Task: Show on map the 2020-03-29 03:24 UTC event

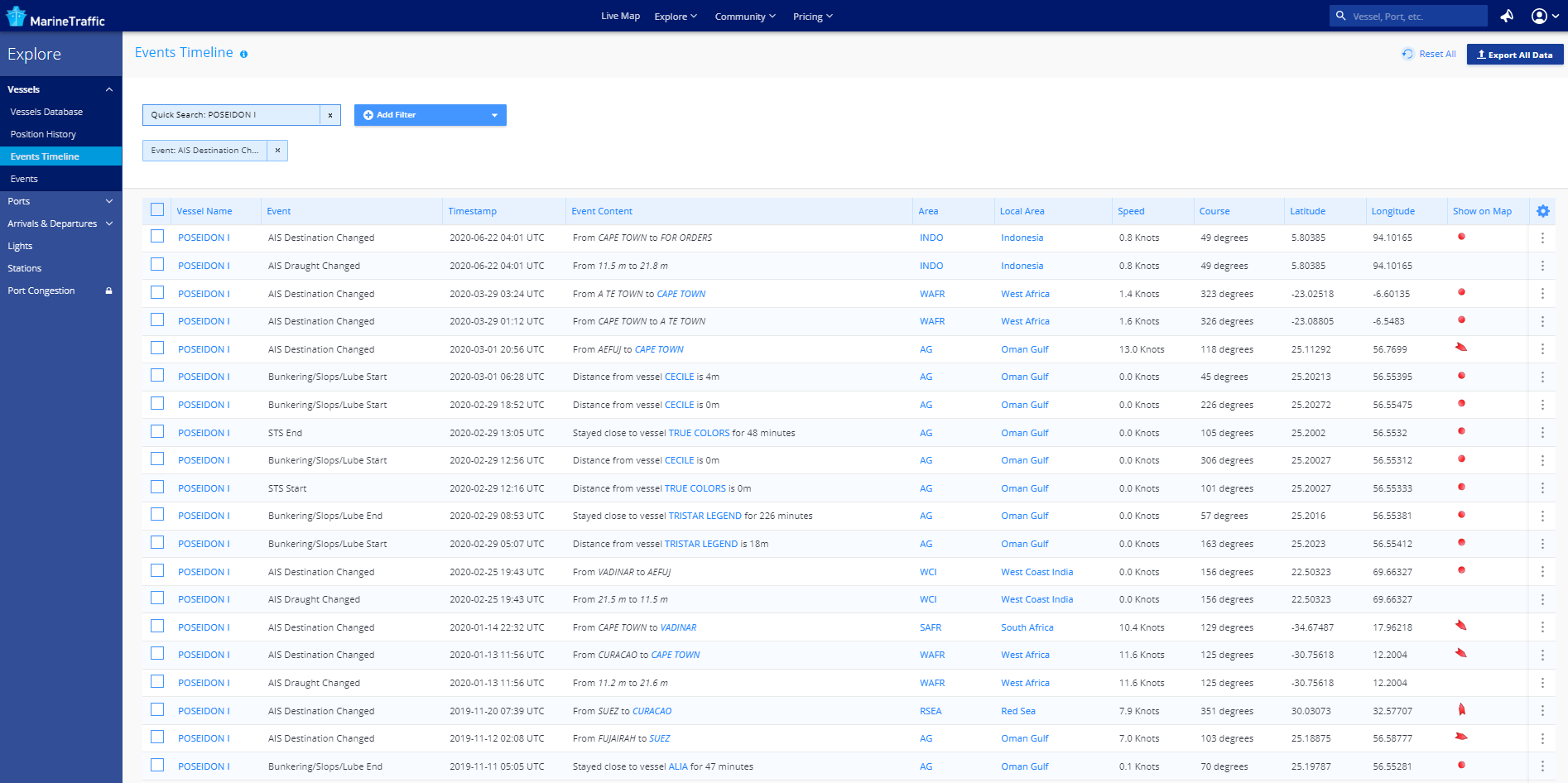Action: click(1461, 292)
